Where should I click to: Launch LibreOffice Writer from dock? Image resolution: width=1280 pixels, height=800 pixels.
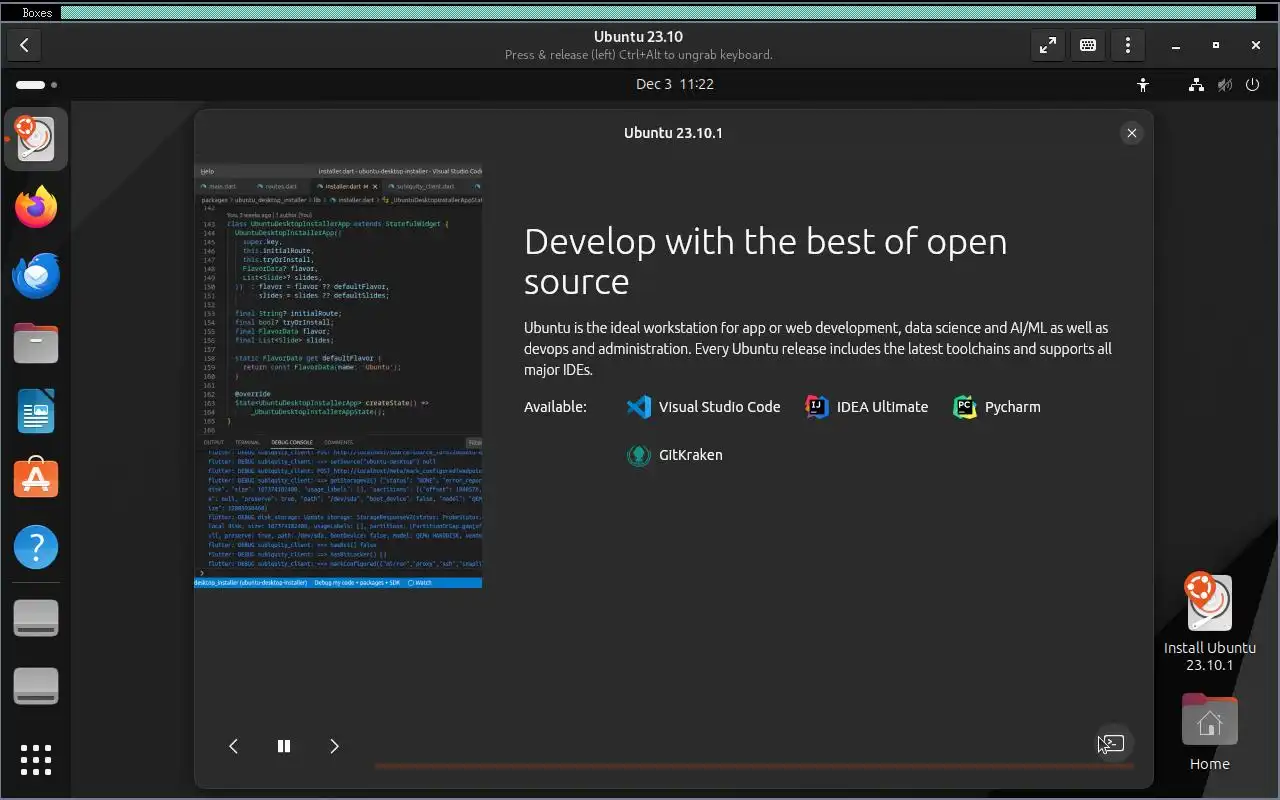coord(36,411)
